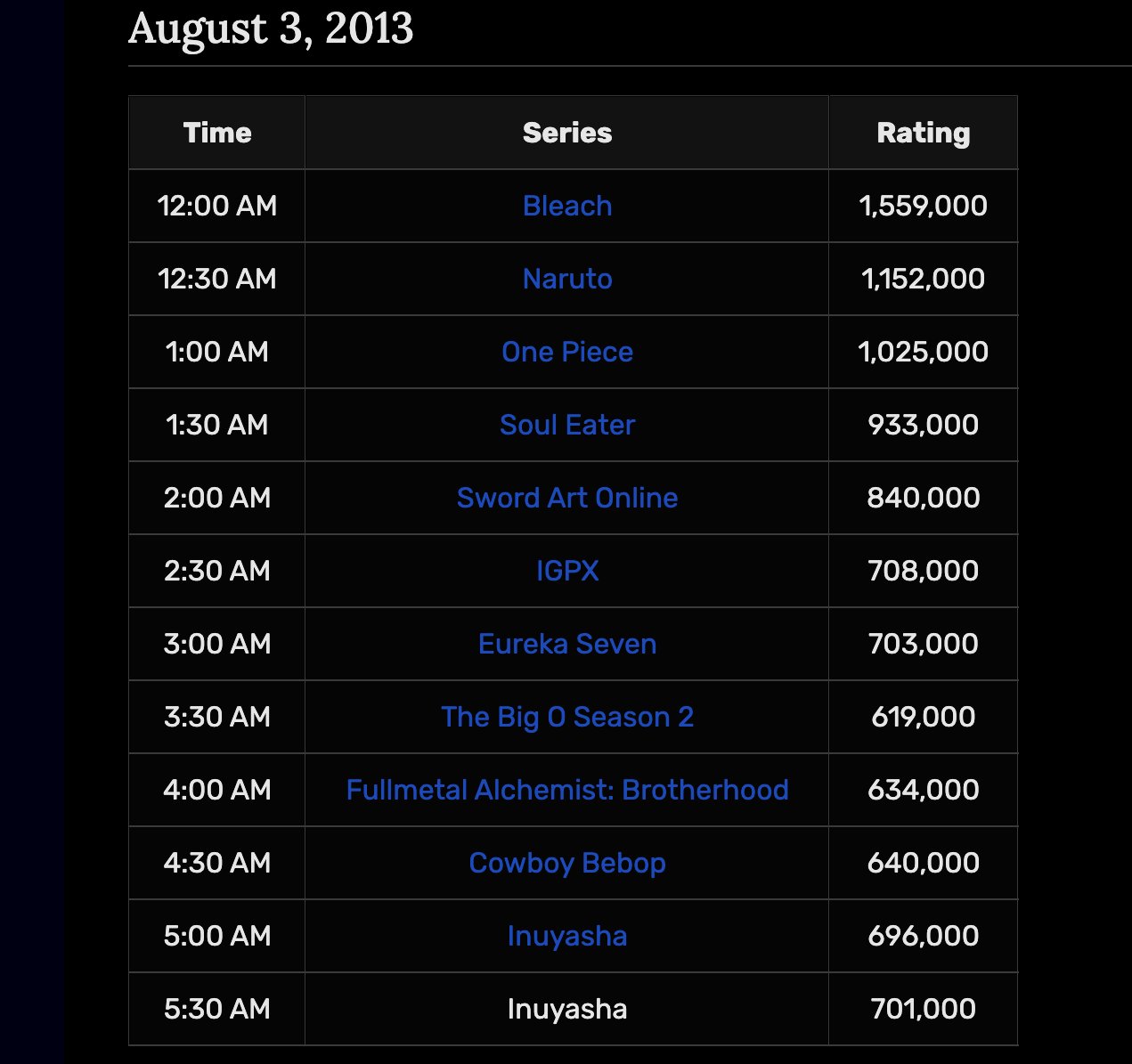Visit the Cowboy Bebop link

[567, 863]
